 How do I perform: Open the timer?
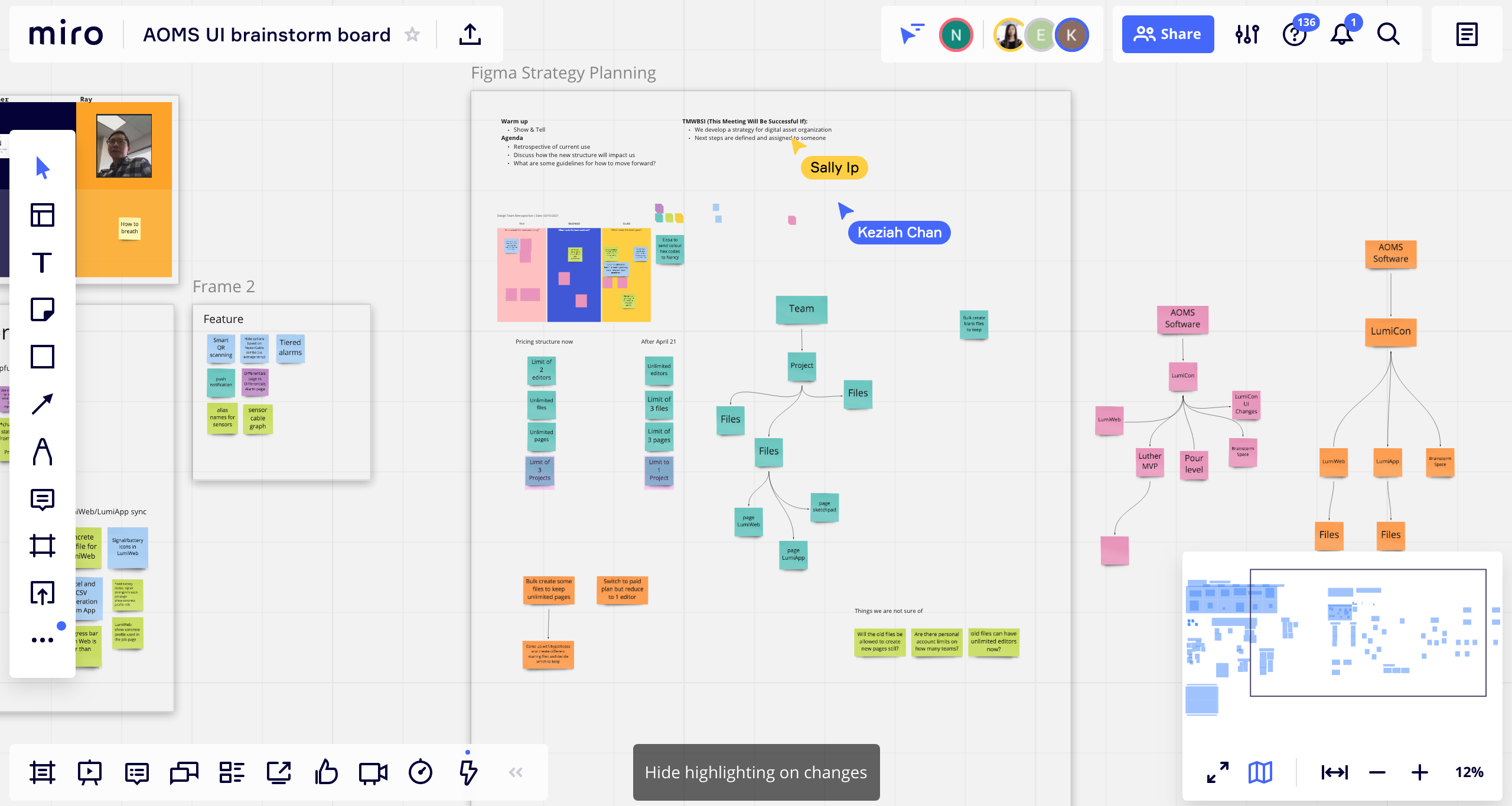[421, 772]
